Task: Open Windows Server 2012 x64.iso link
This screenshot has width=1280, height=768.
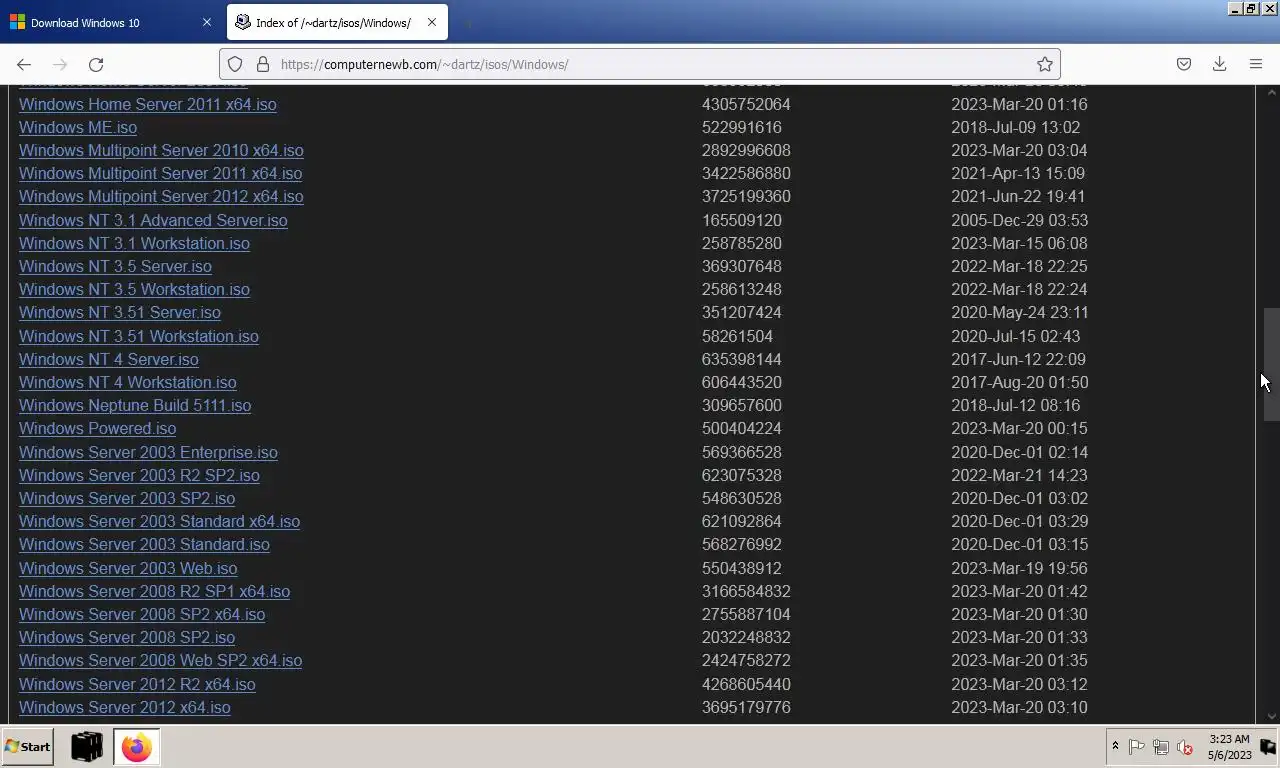Action: [x=124, y=707]
